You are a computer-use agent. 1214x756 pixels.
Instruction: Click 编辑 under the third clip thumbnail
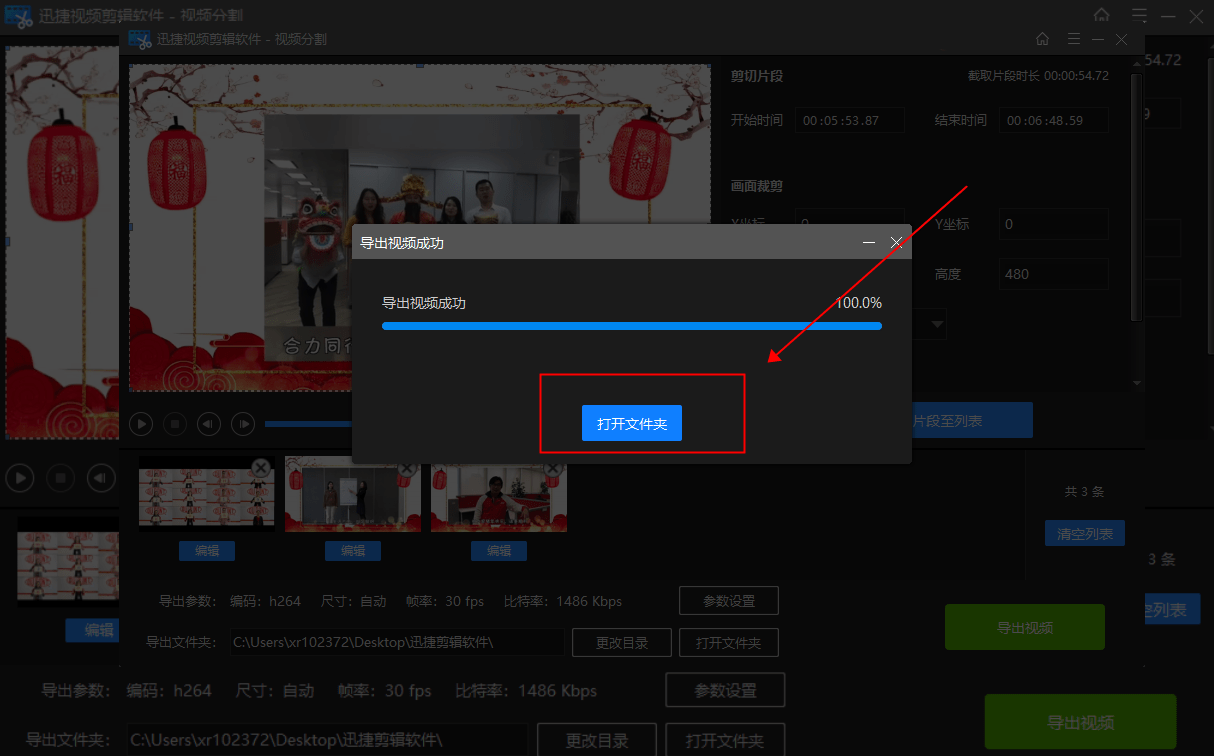(x=499, y=551)
